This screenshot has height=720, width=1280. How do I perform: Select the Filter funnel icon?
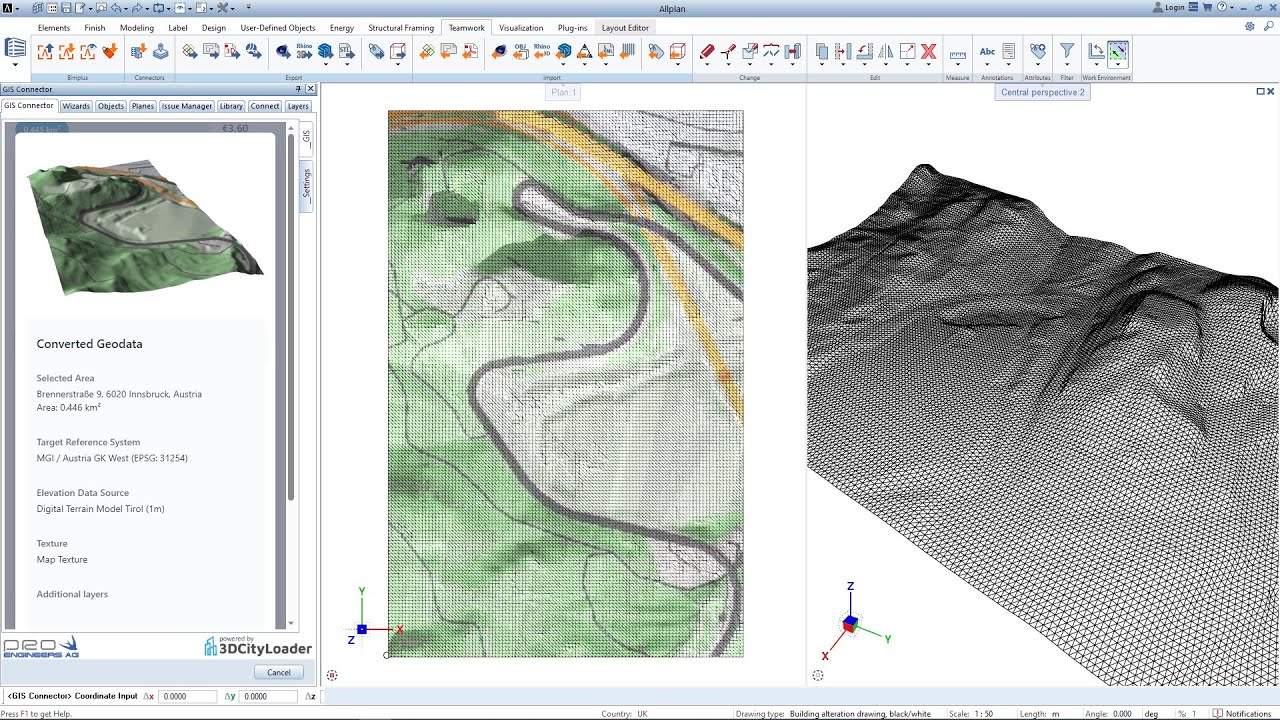(1067, 51)
